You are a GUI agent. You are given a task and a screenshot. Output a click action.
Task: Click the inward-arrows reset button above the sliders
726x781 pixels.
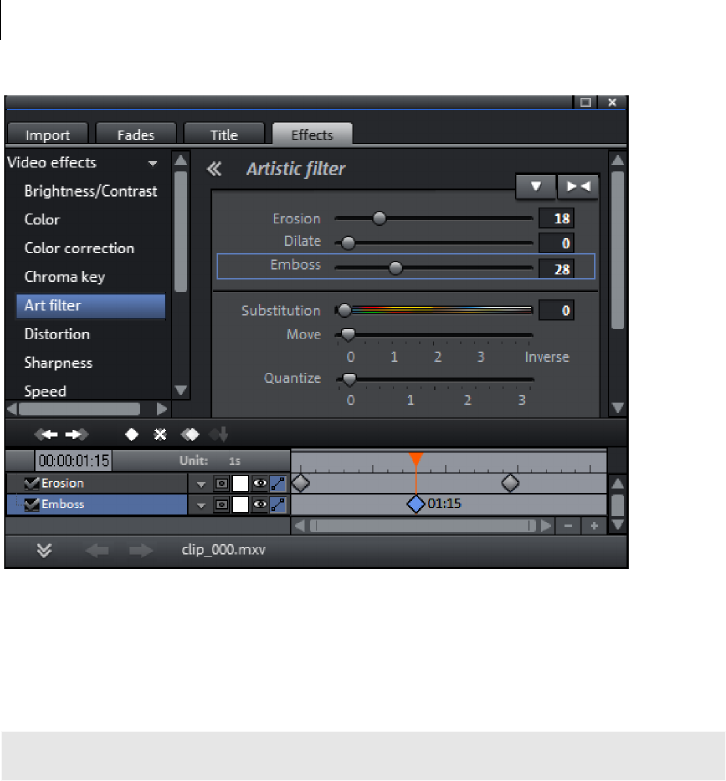(578, 187)
